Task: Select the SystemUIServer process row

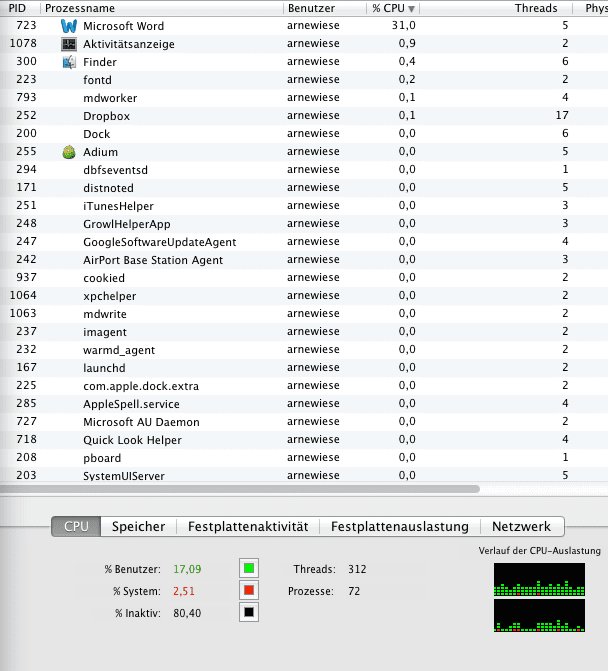Action: click(x=304, y=475)
